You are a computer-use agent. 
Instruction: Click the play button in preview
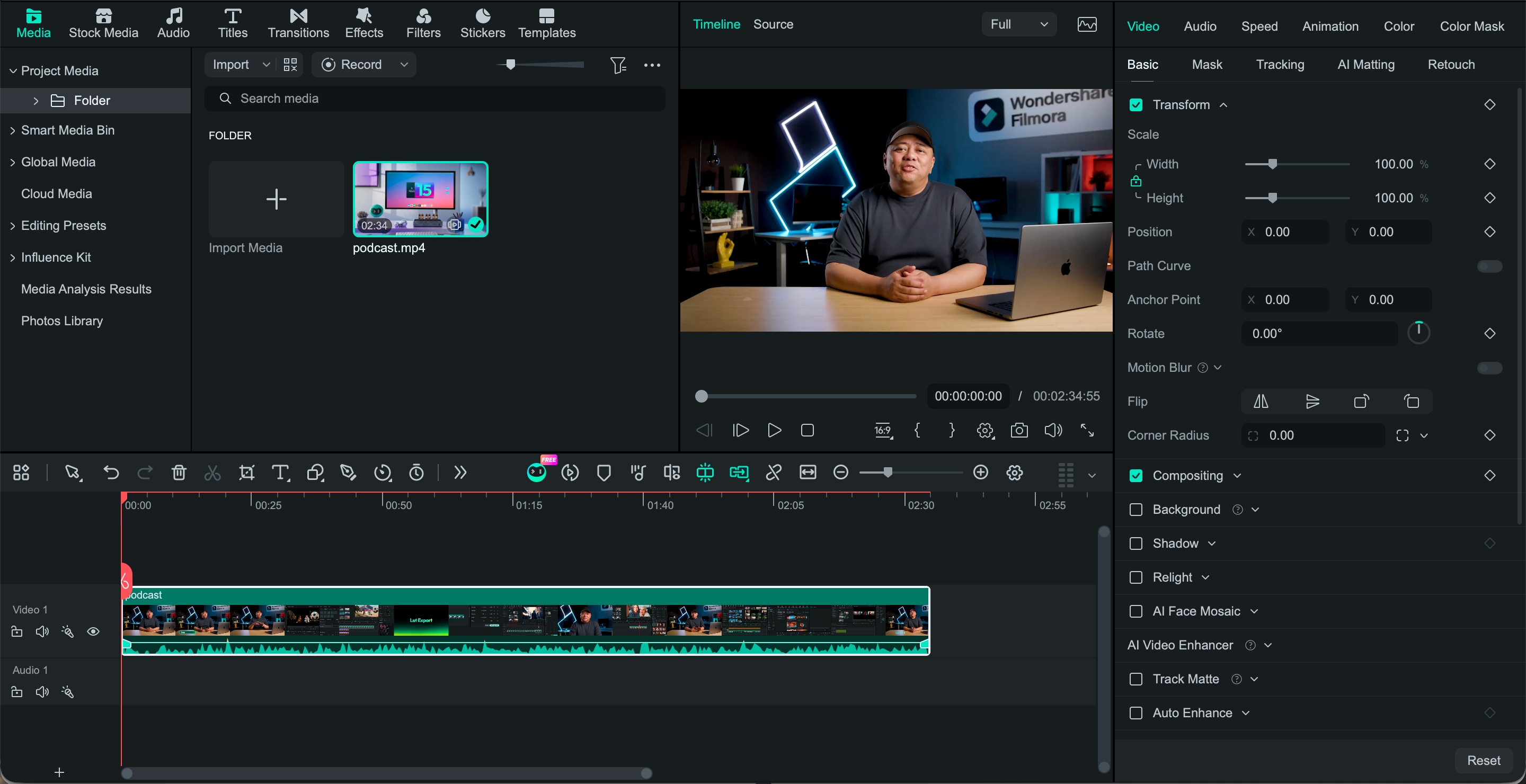pos(774,431)
